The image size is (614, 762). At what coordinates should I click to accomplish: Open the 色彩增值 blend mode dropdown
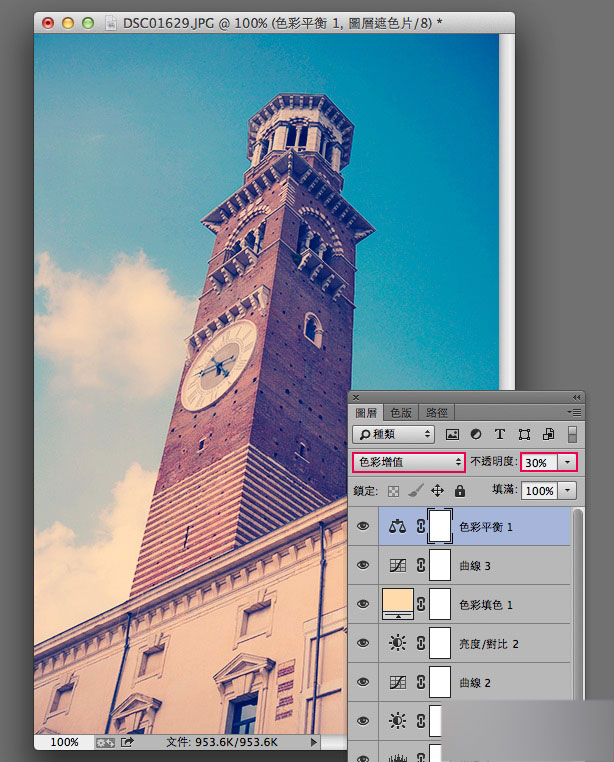coord(408,462)
